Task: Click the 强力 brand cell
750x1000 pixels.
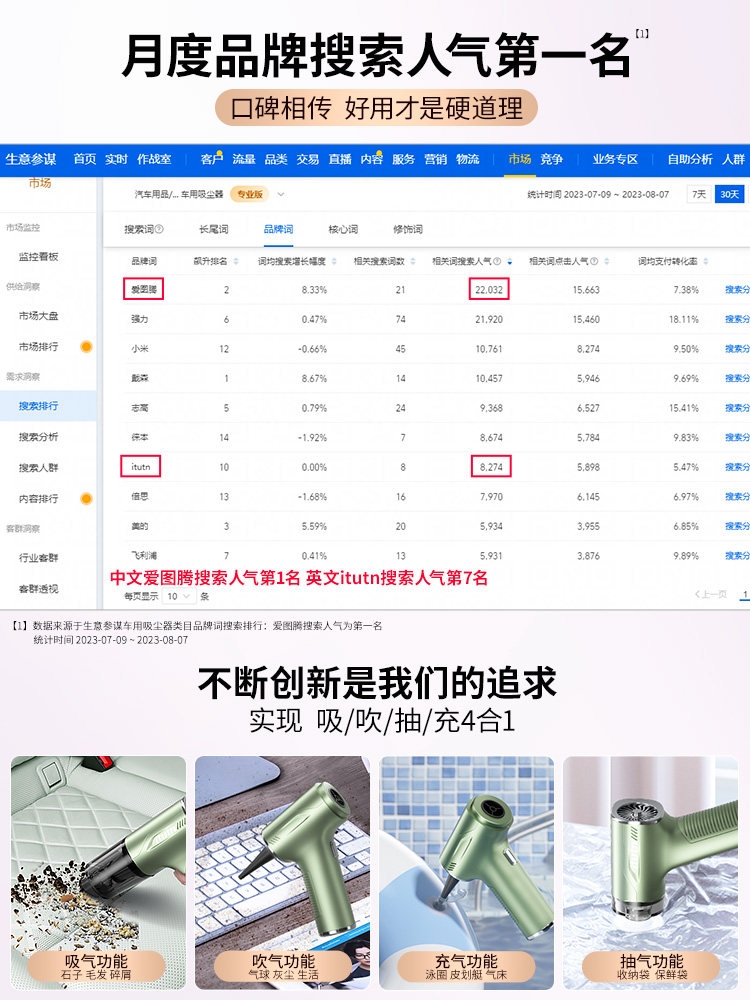Action: (x=140, y=319)
